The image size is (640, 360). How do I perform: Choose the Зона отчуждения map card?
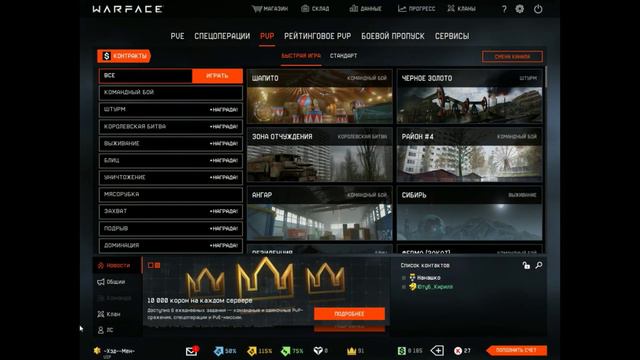(x=320, y=155)
